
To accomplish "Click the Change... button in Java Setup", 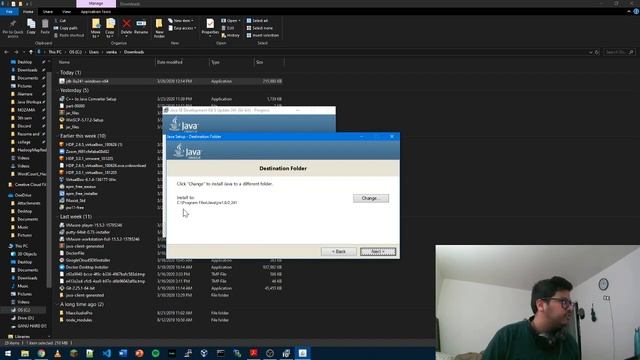I will (x=371, y=198).
